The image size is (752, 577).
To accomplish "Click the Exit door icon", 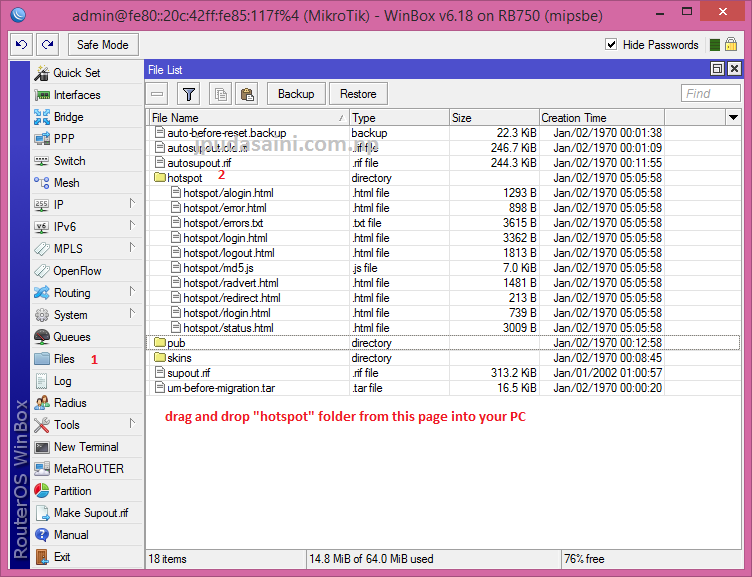I will [x=42, y=557].
